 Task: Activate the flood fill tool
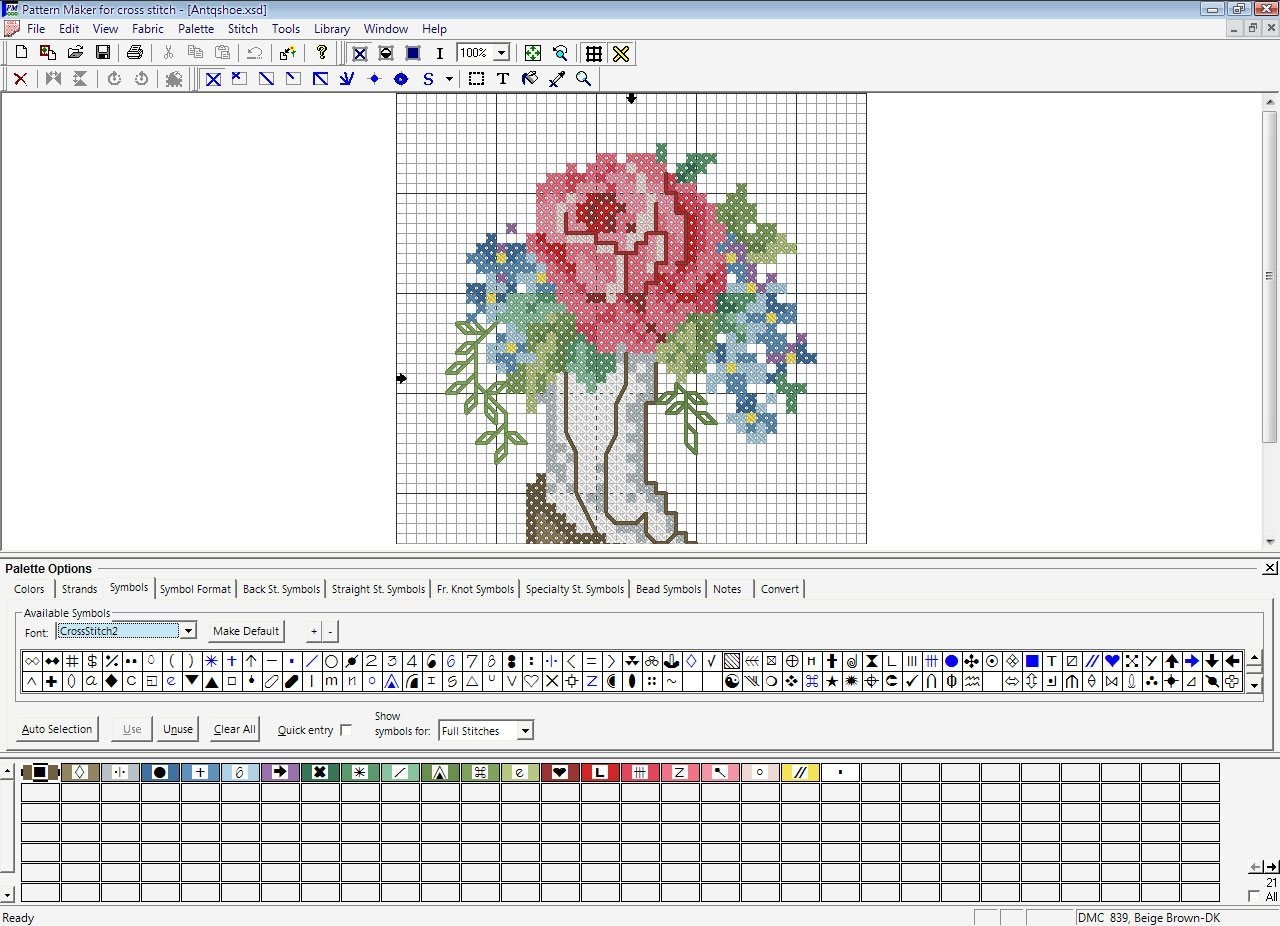tap(529, 79)
